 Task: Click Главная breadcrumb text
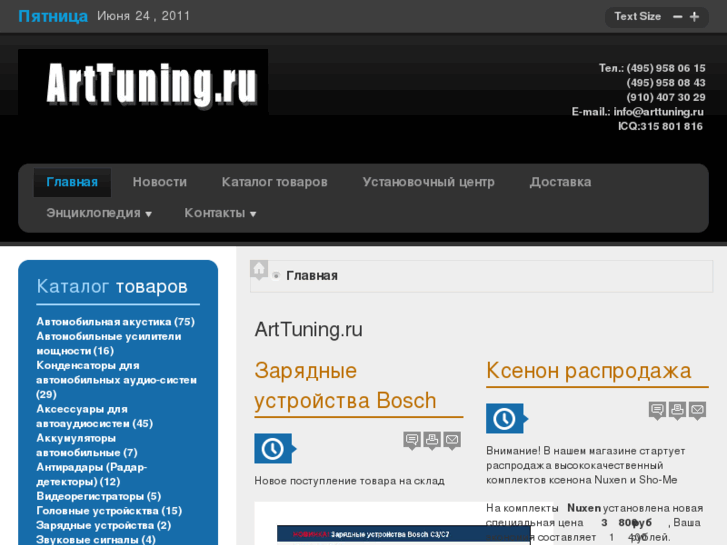click(312, 276)
